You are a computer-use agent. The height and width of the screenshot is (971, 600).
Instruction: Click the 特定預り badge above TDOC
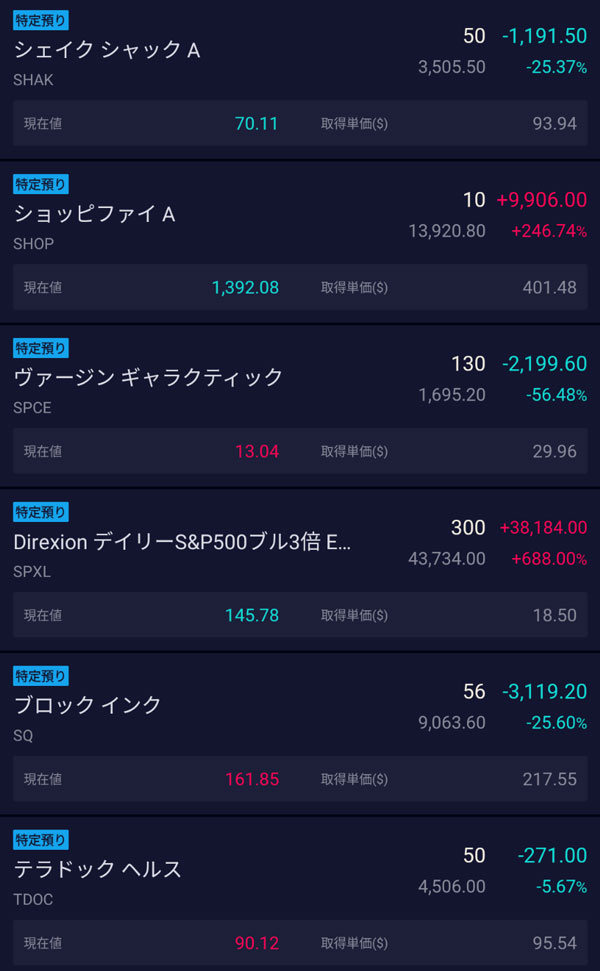[x=41, y=840]
